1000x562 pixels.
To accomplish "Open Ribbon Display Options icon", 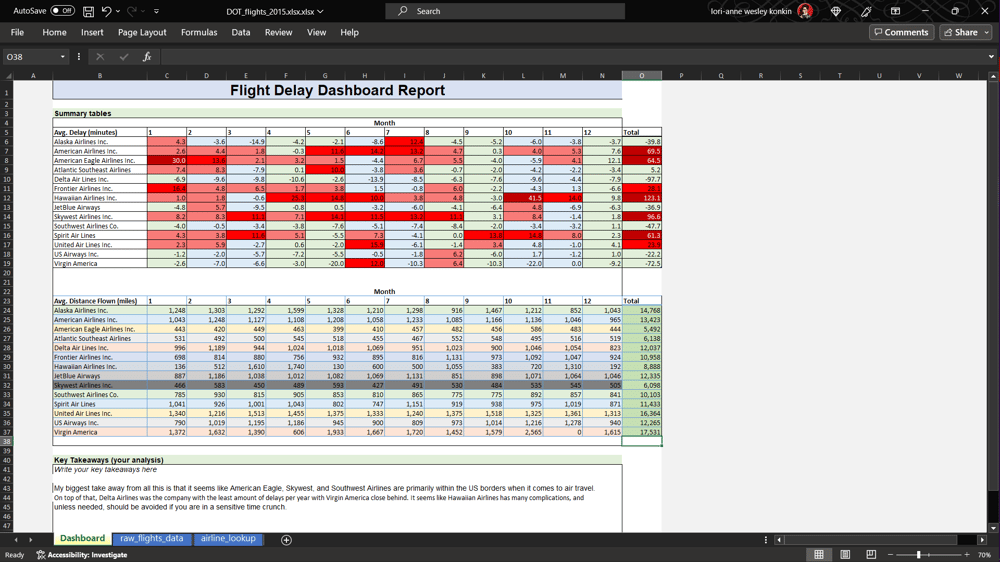I will pyautogui.click(x=895, y=11).
